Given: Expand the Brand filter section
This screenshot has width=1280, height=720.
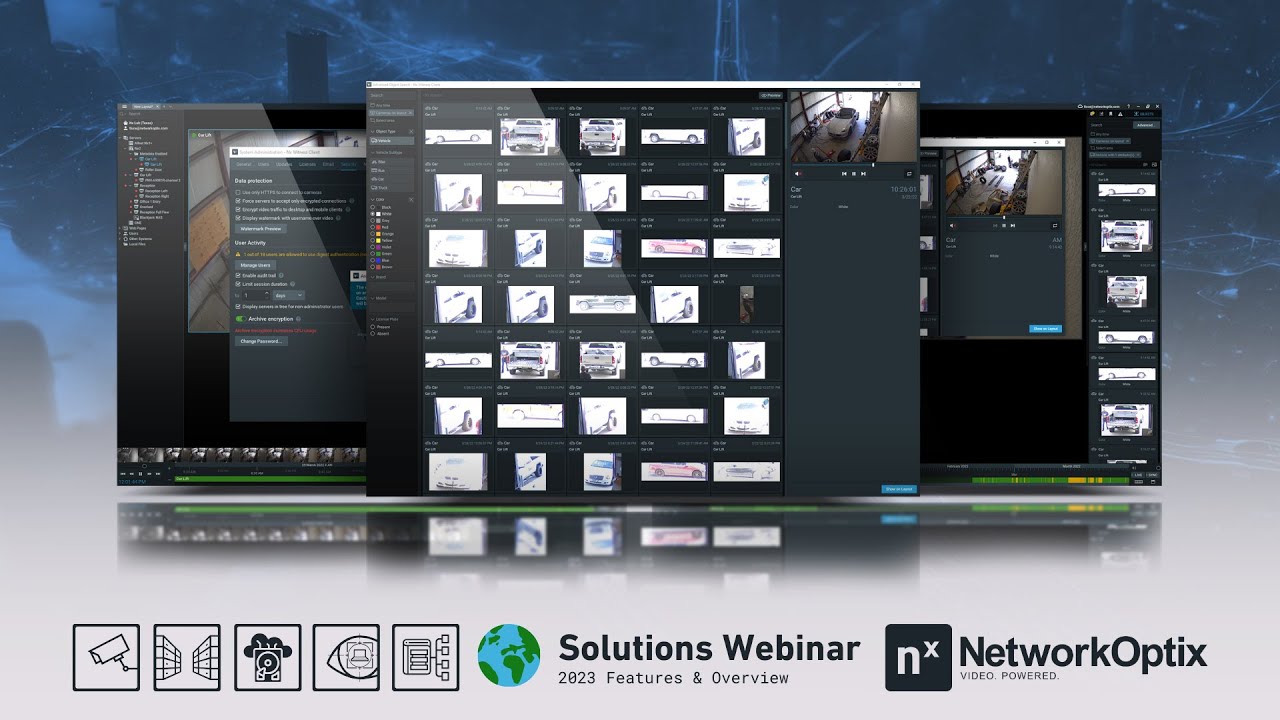Looking at the screenshot, I should click(x=372, y=277).
